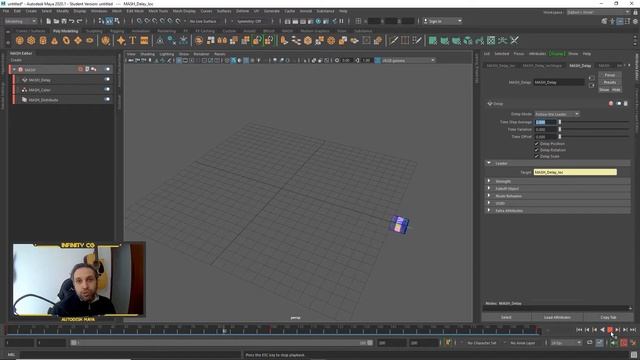This screenshot has height=360, width=640.
Task: Open the Workspace dropdown
Action: (598, 13)
